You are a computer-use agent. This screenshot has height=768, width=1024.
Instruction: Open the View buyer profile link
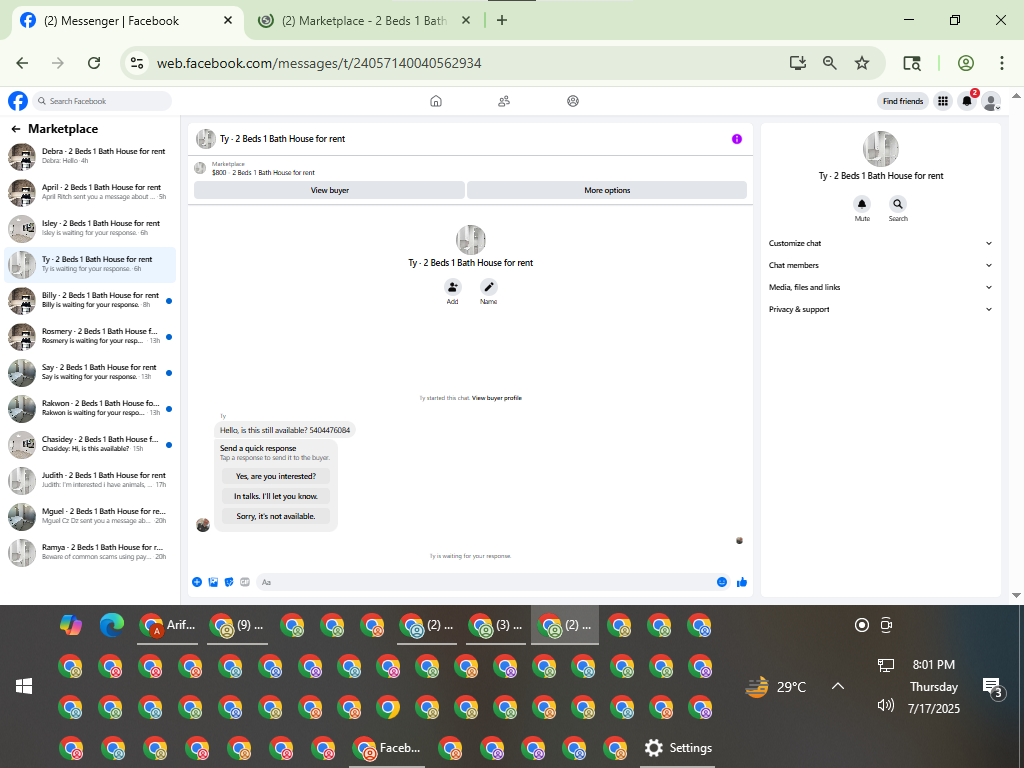pos(496,398)
